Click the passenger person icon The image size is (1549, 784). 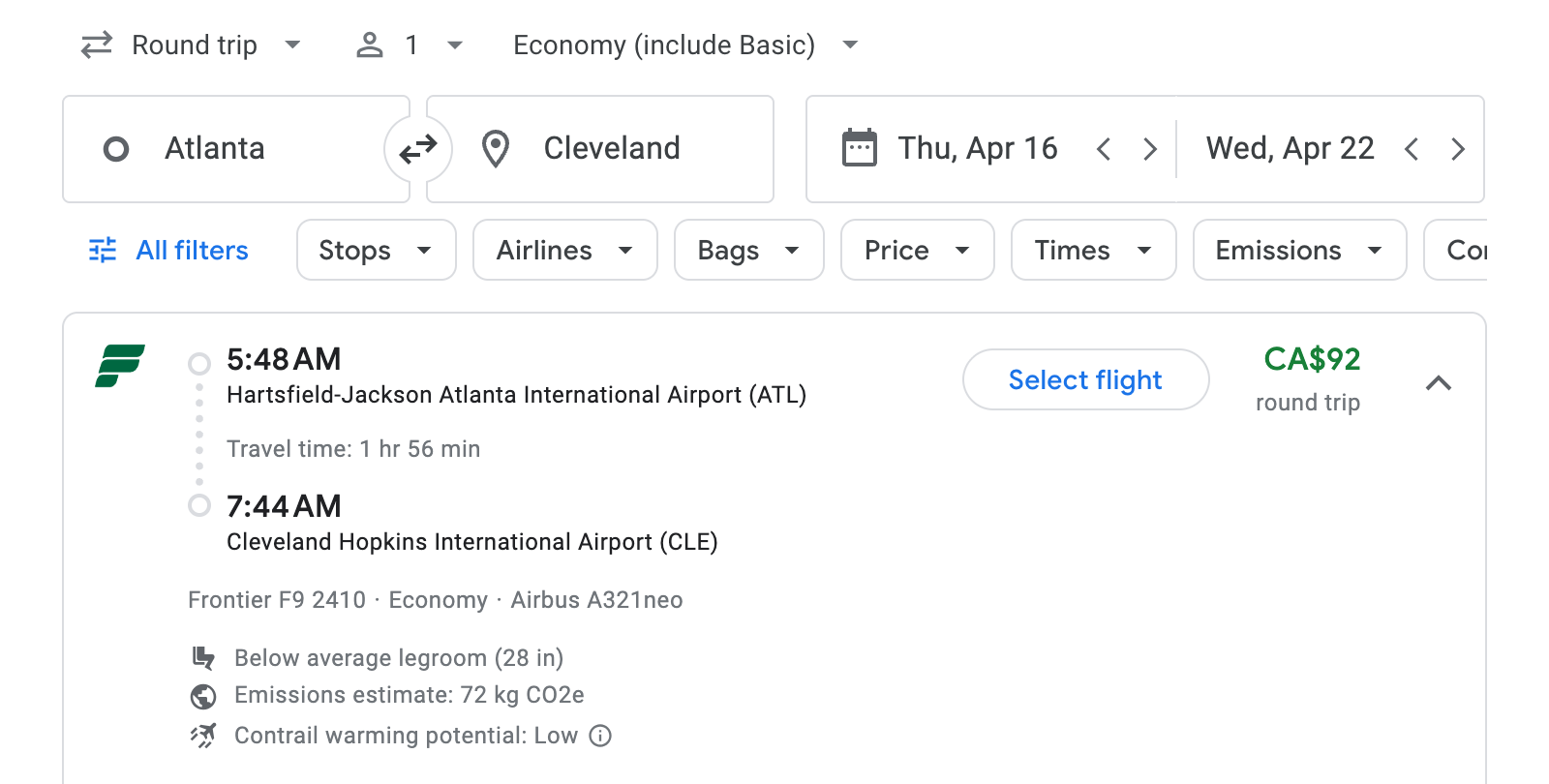click(x=369, y=45)
